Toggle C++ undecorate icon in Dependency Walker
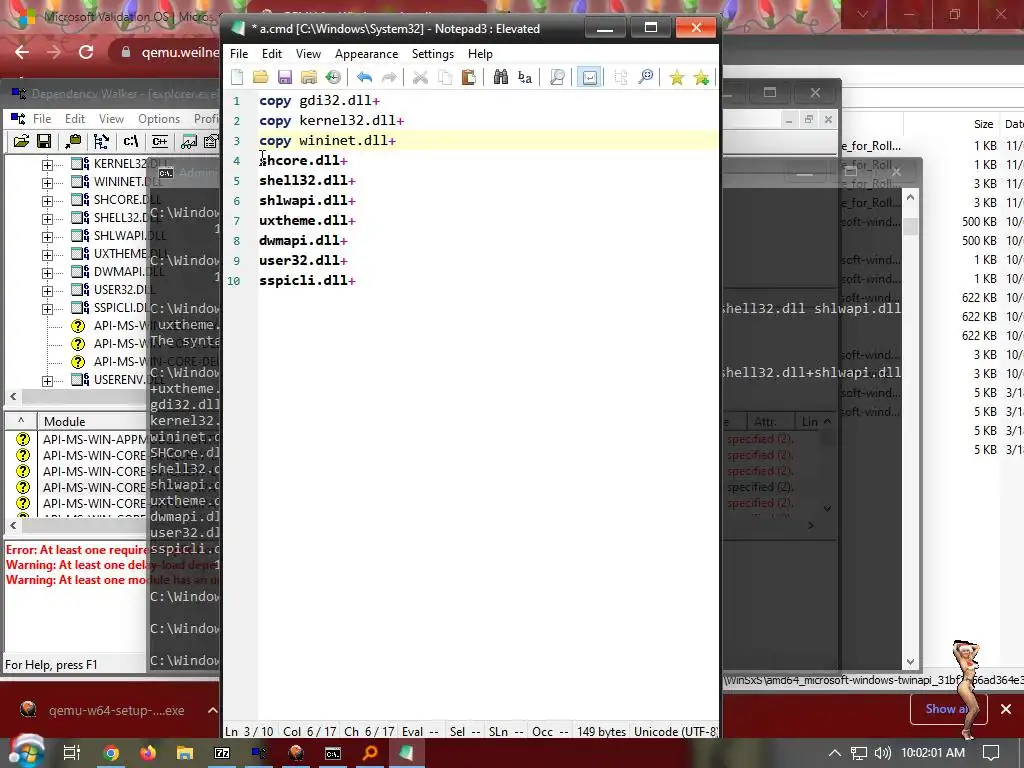 coord(159,141)
